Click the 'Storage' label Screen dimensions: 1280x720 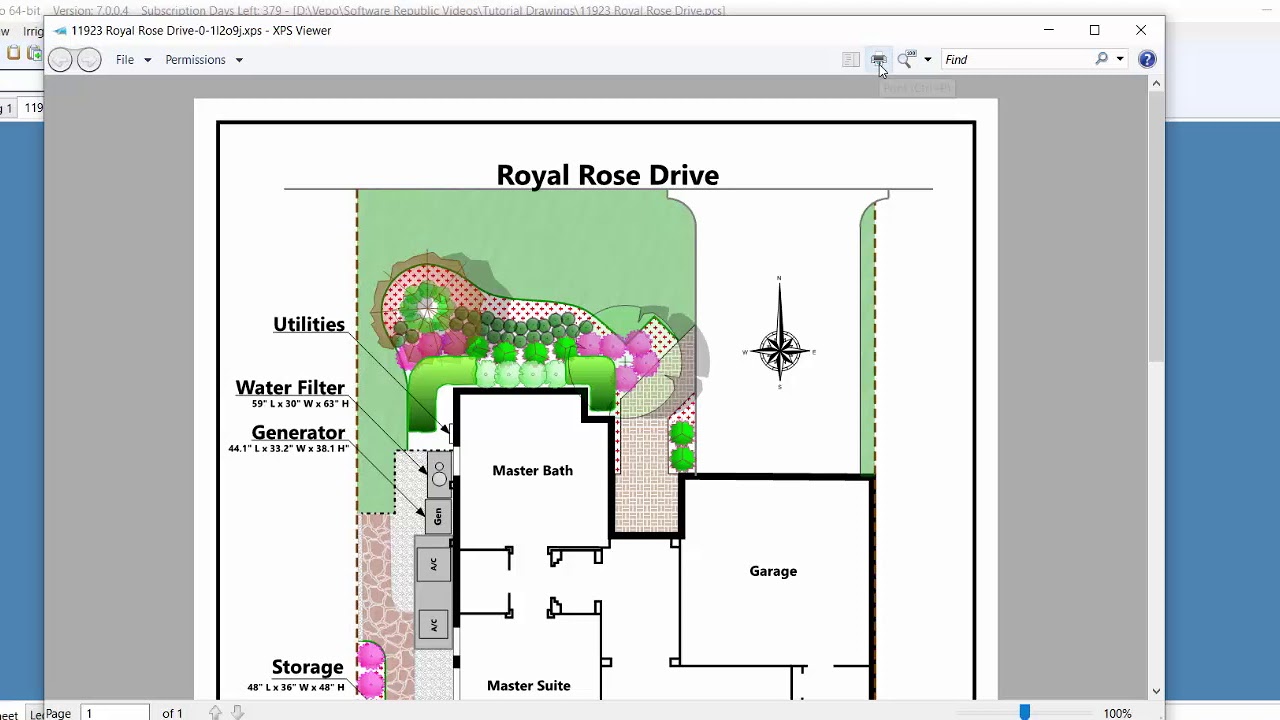308,667
